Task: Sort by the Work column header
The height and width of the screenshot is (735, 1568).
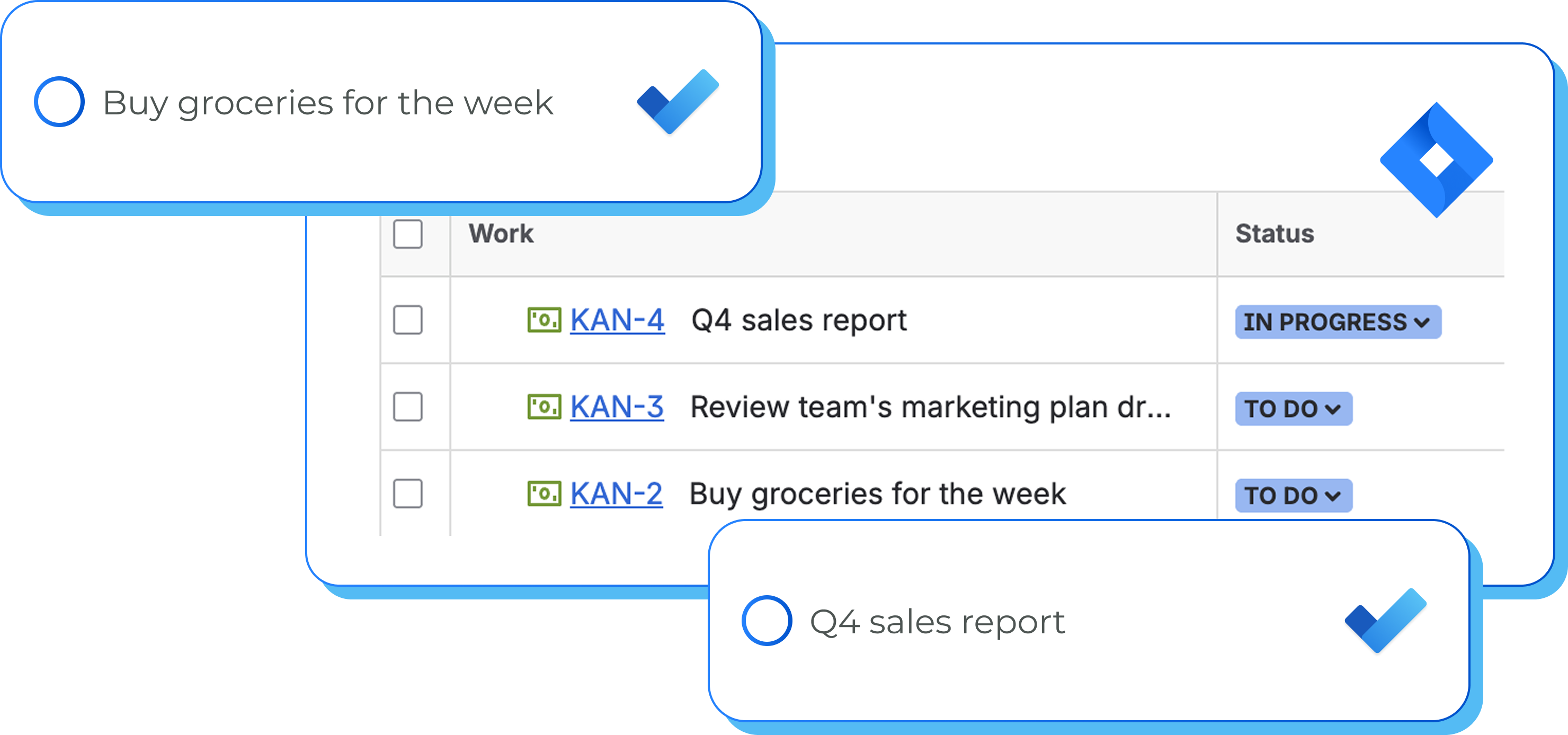Action: coord(501,234)
